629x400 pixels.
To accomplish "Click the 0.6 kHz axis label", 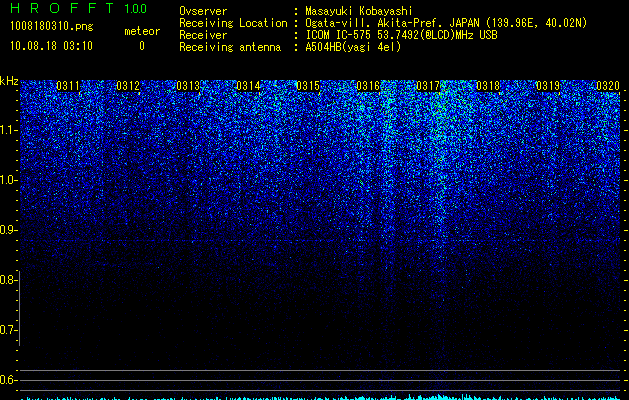I will [x=8, y=380].
